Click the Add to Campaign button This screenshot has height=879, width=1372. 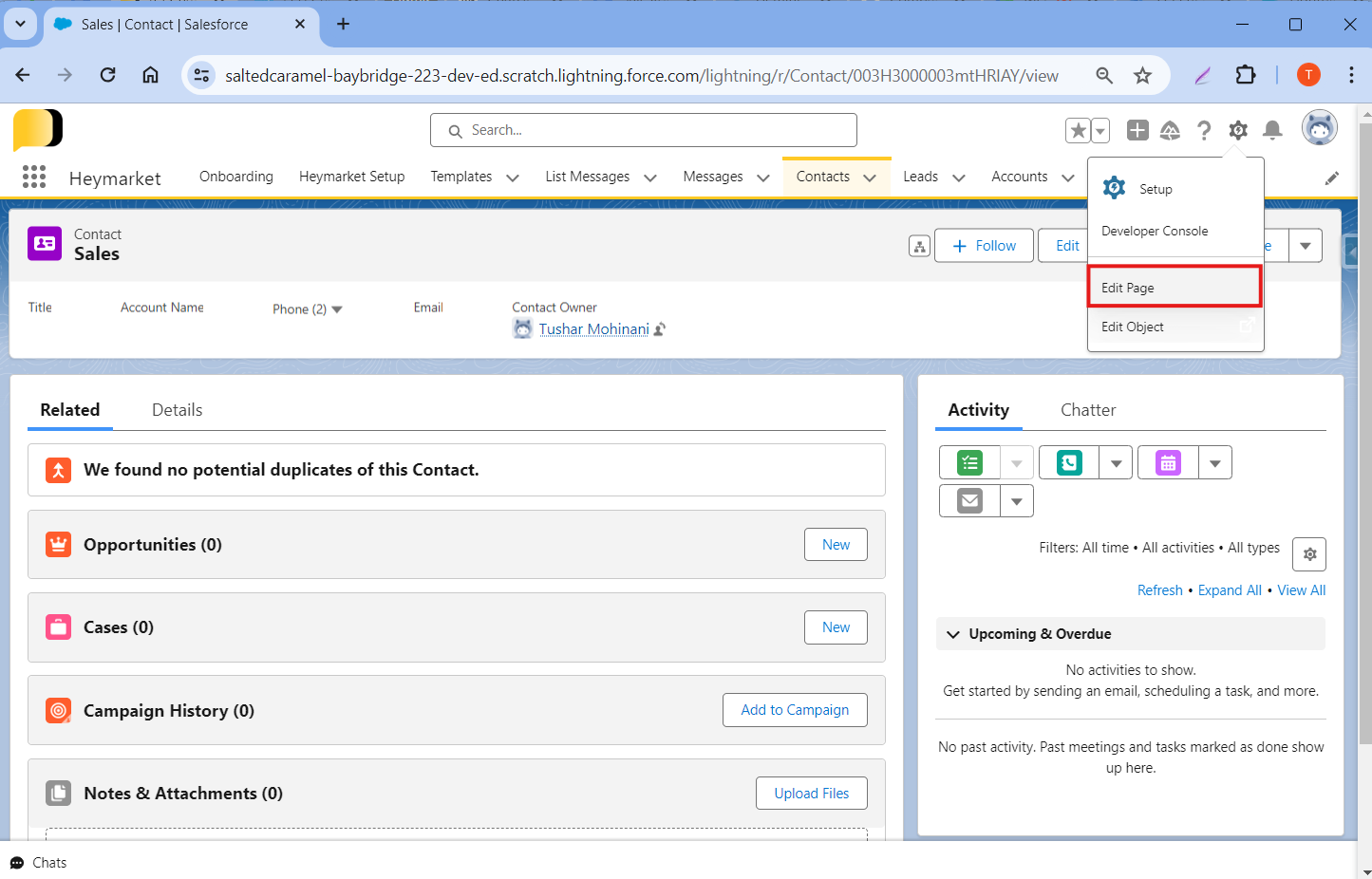pyautogui.click(x=795, y=710)
